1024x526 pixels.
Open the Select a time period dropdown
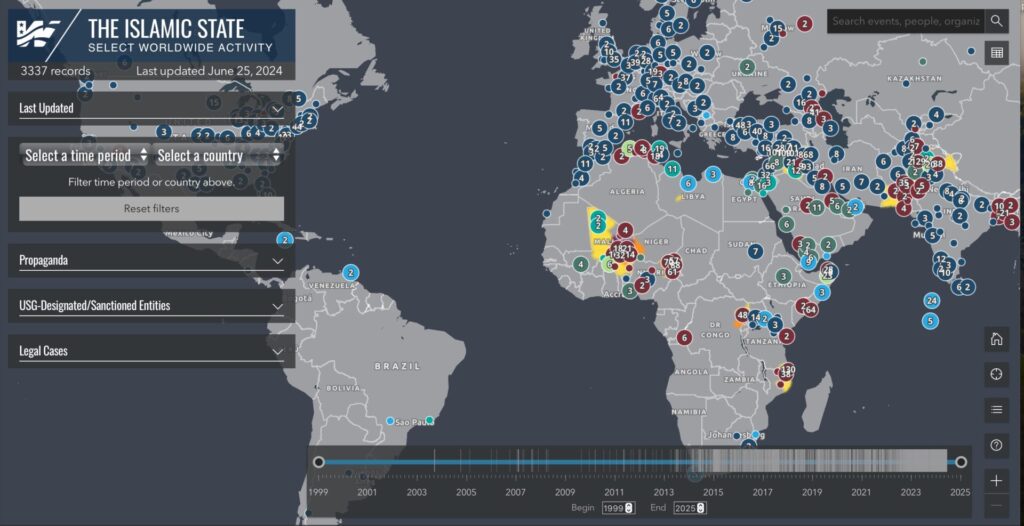click(x=86, y=156)
